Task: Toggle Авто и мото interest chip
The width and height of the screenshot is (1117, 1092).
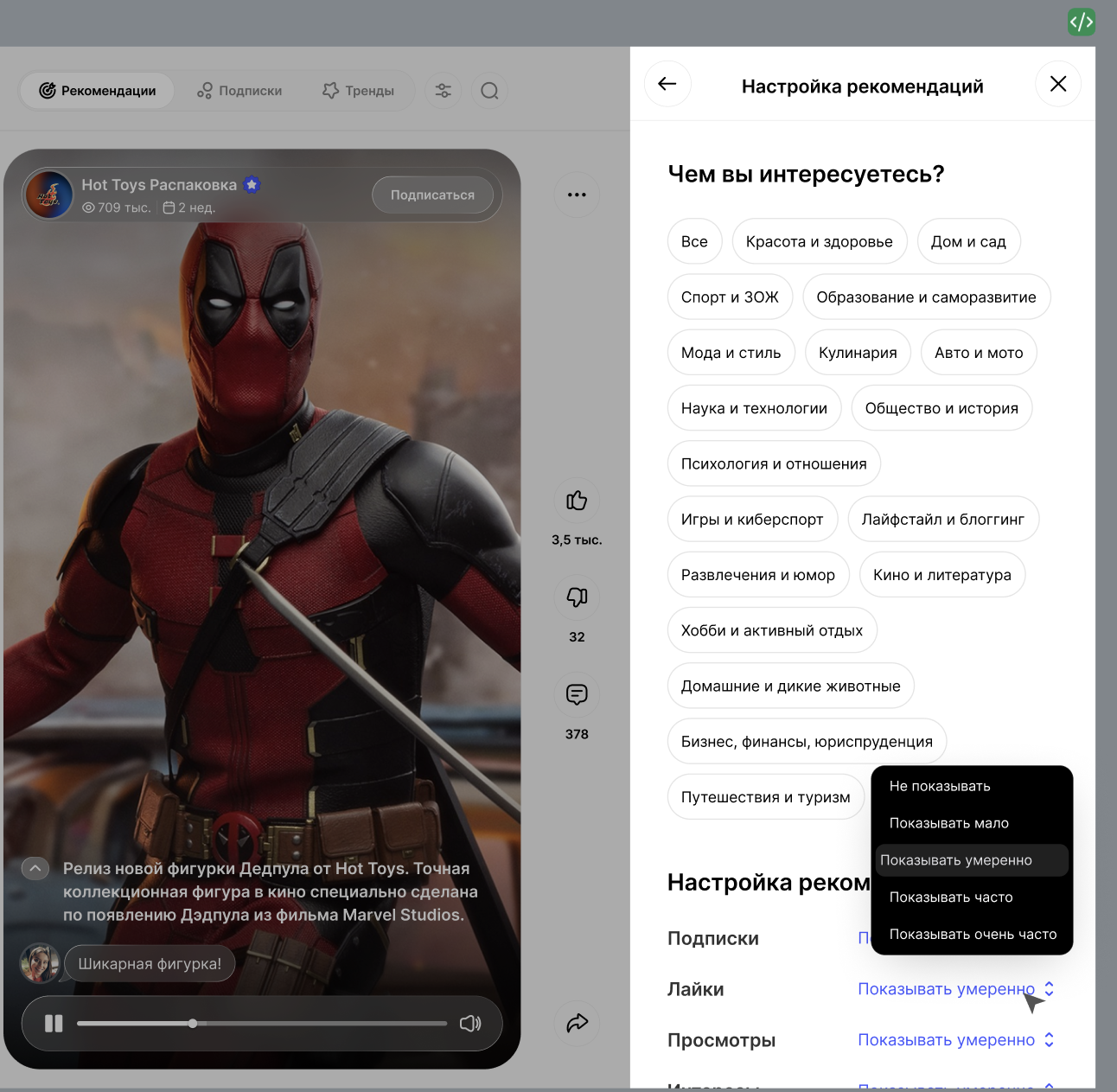Action: (x=979, y=353)
